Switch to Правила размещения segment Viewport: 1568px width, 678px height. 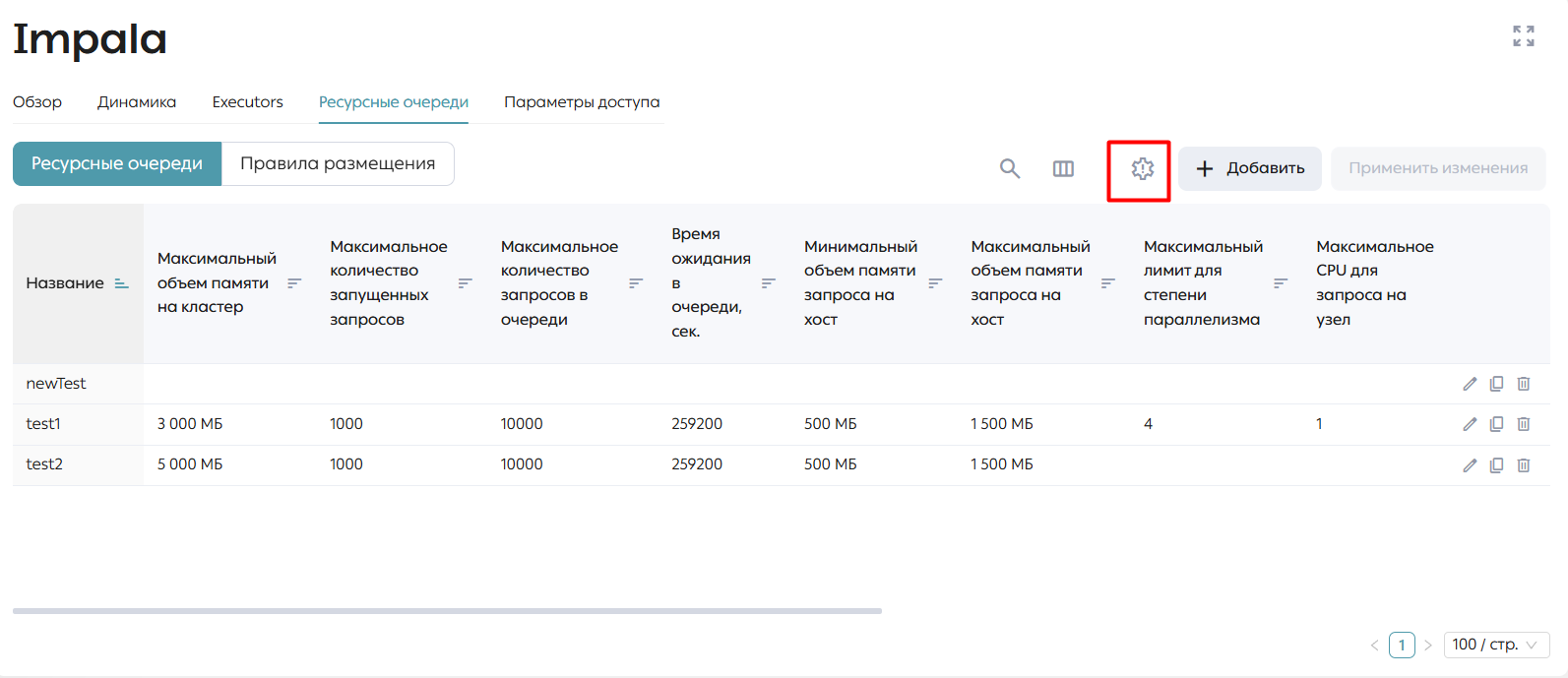pos(338,163)
